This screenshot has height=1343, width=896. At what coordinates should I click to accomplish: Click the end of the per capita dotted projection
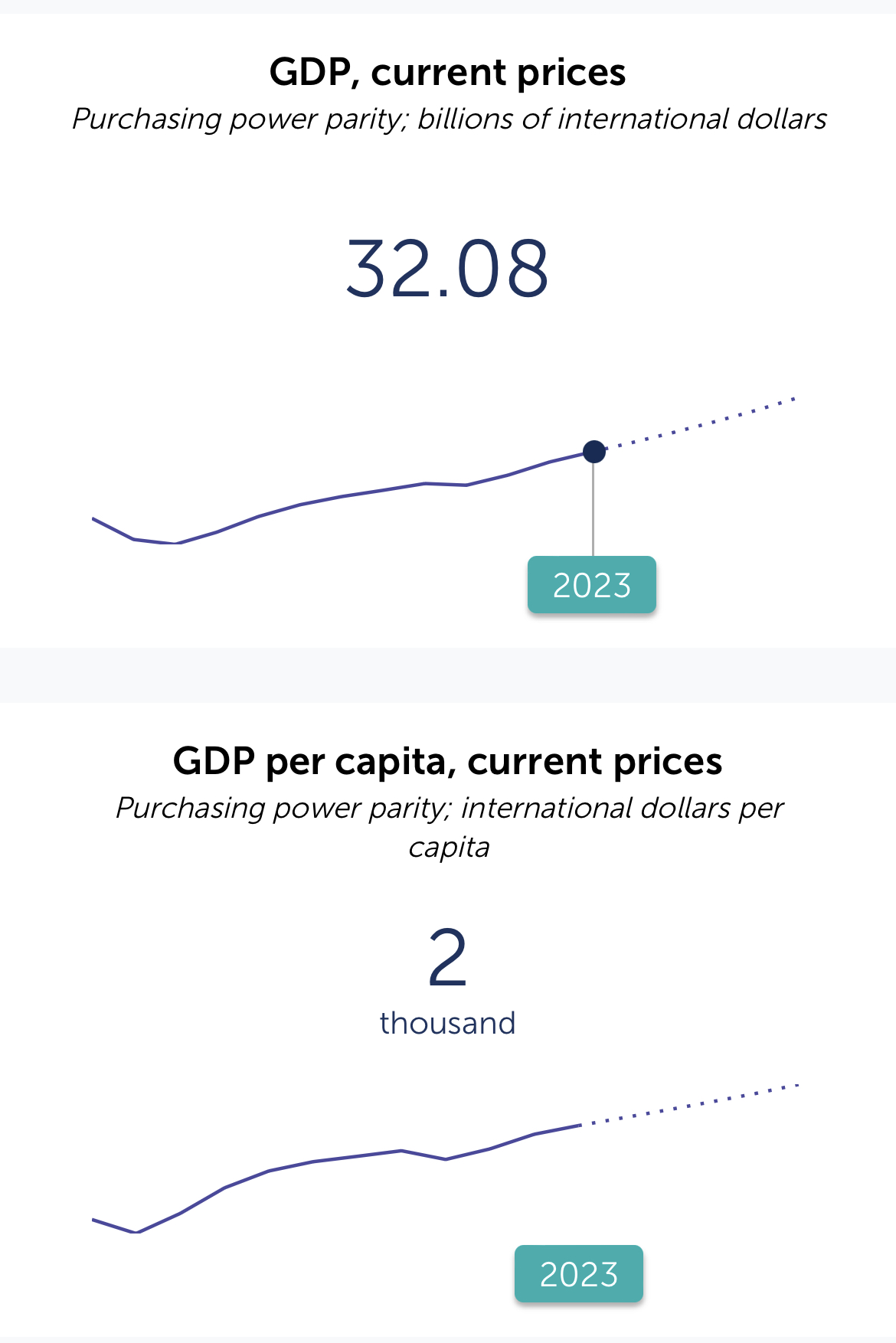pyautogui.click(x=796, y=1085)
